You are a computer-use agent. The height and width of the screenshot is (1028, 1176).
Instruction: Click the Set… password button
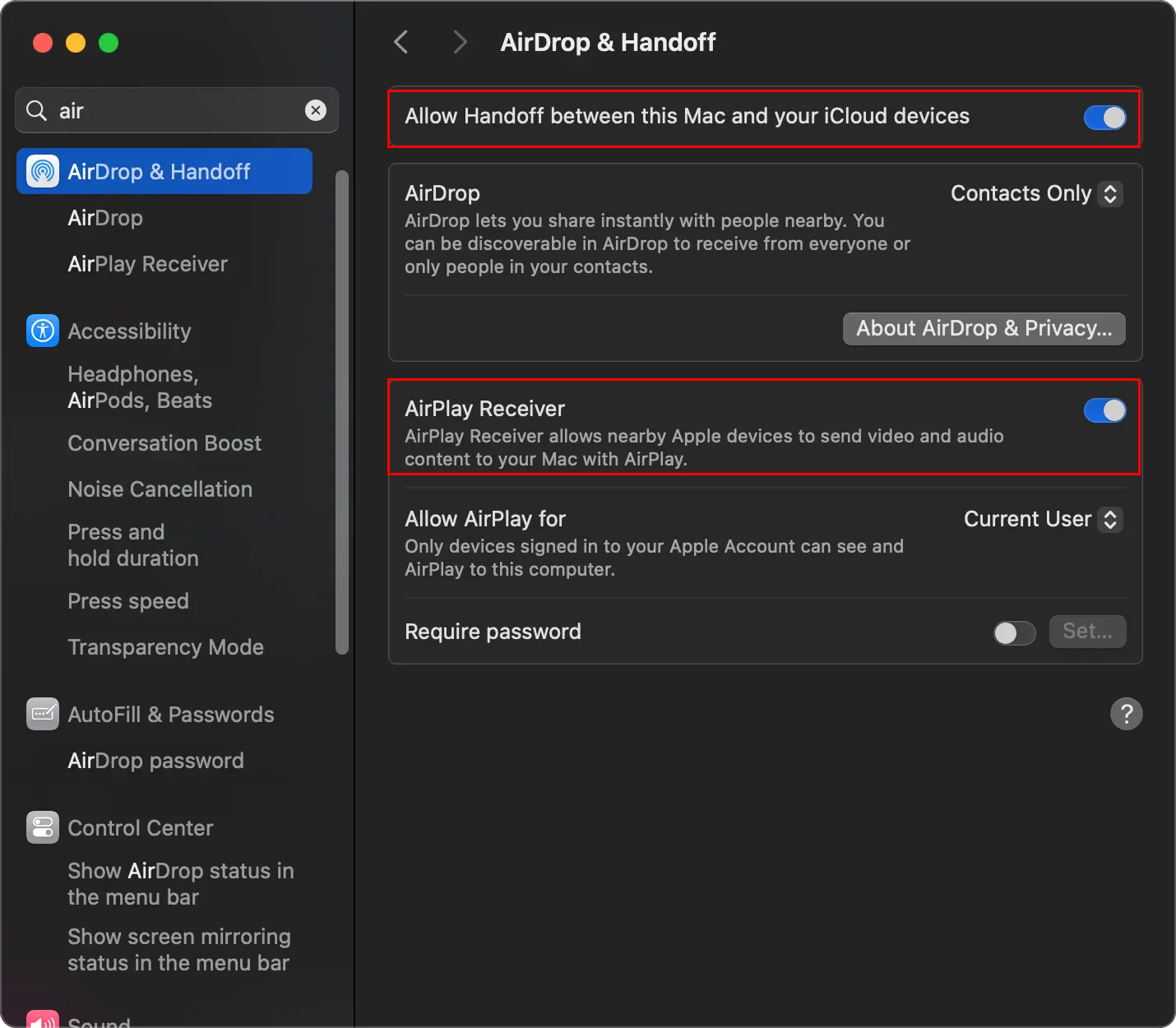[x=1087, y=632]
